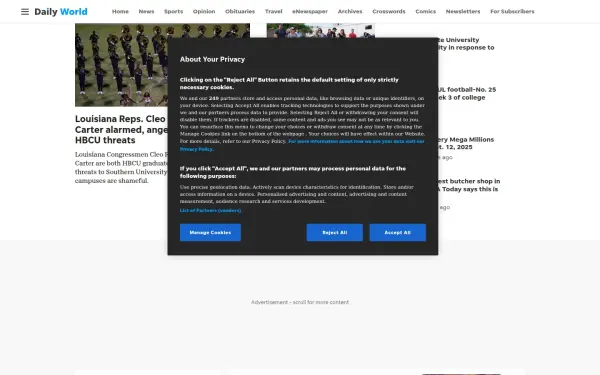Open the group photo article thumbnail

pyautogui.click(x=321, y=31)
